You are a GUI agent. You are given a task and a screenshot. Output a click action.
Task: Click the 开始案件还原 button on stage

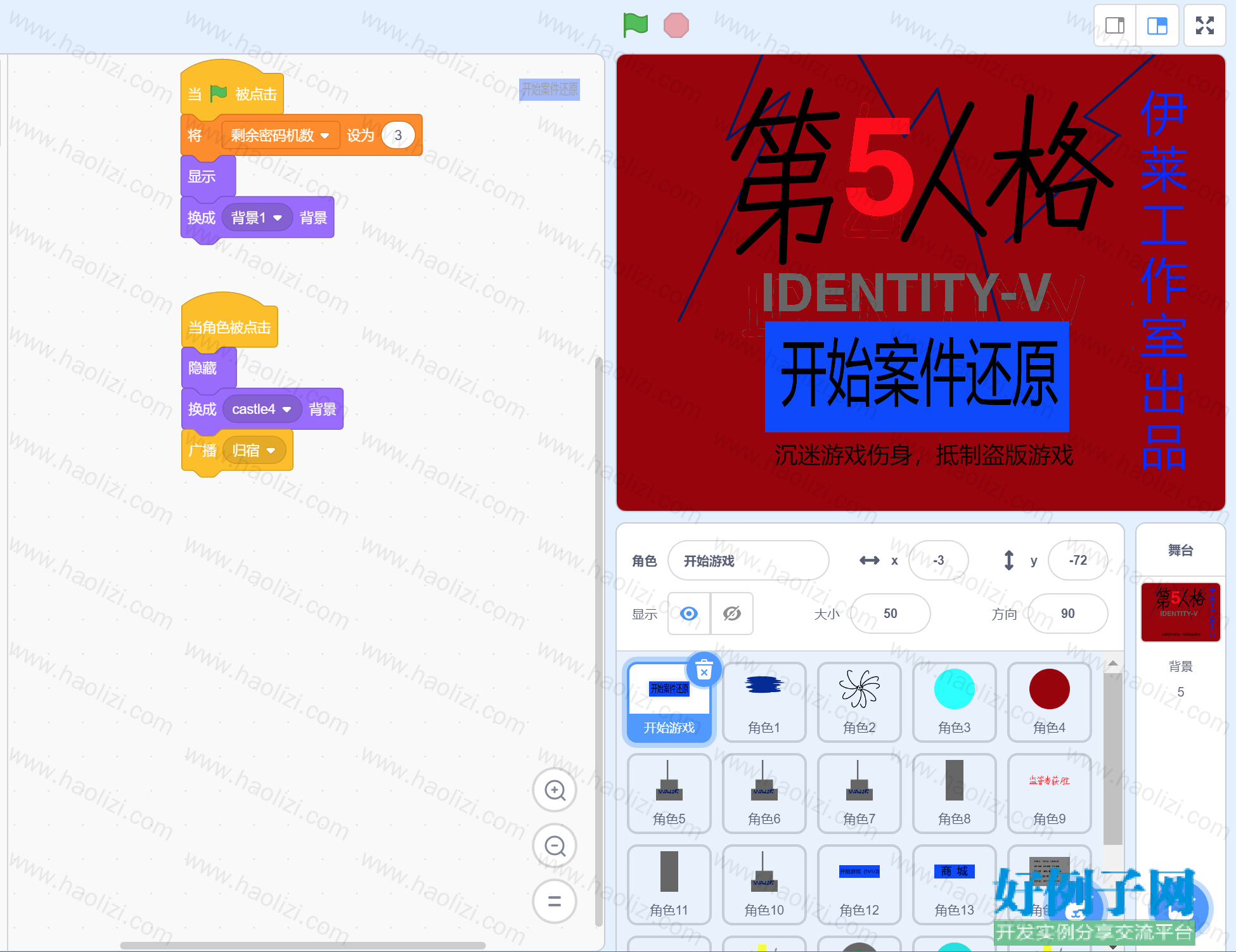[917, 376]
